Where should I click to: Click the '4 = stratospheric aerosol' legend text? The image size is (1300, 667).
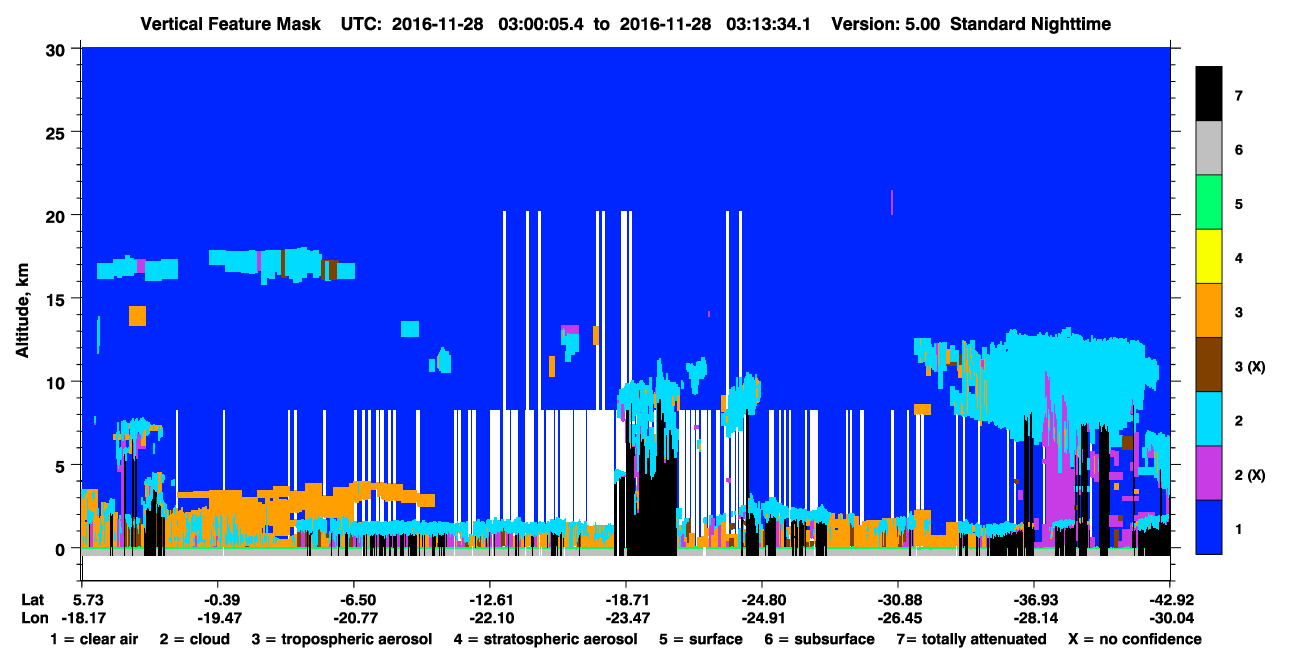point(545,639)
